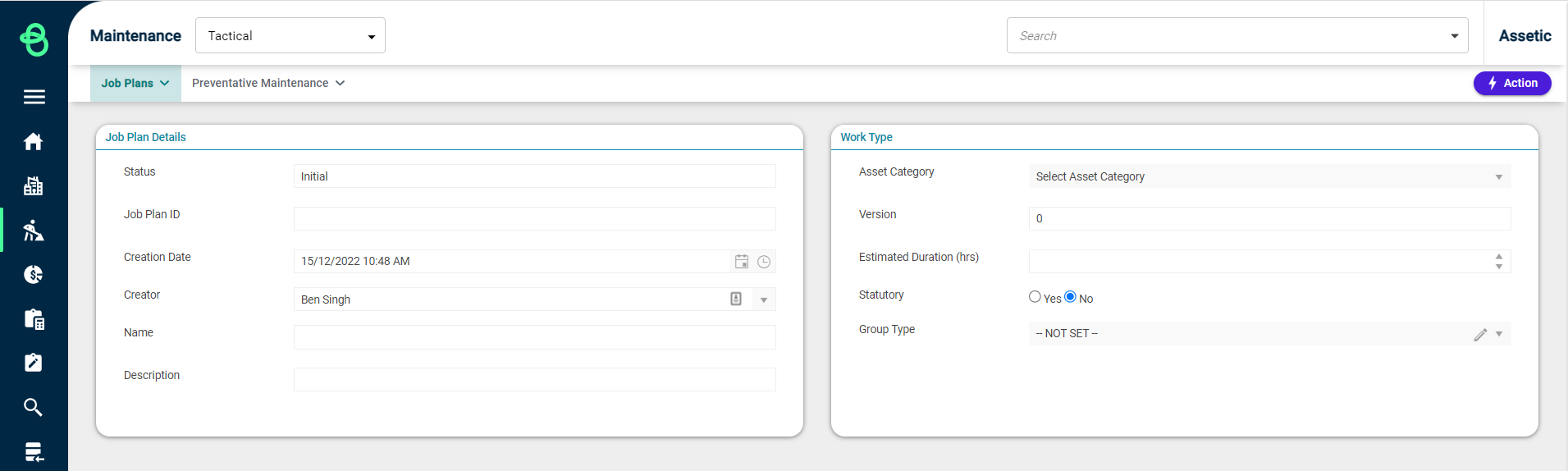Click the purple Action button
The image size is (1568, 471).
1512,83
